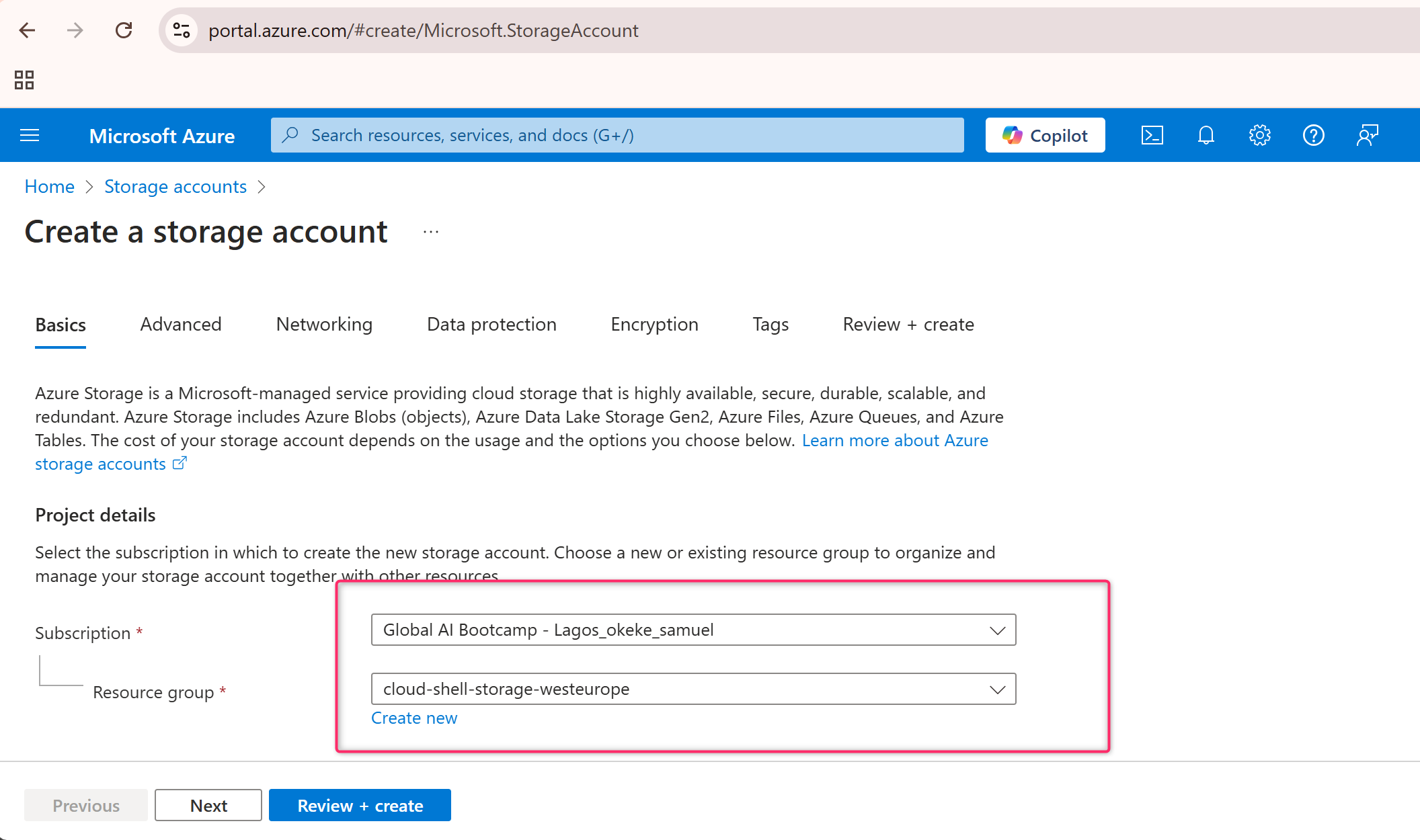Screen dimensions: 1420x840
Task: Switch to the Encryption tab
Action: pos(654,325)
